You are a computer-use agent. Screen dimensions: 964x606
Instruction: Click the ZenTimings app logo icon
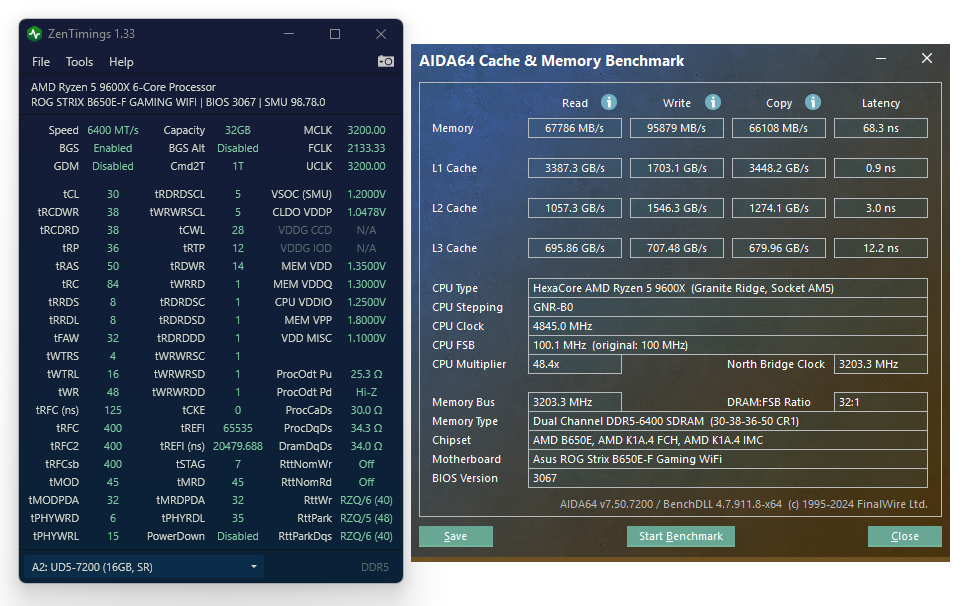point(34,34)
